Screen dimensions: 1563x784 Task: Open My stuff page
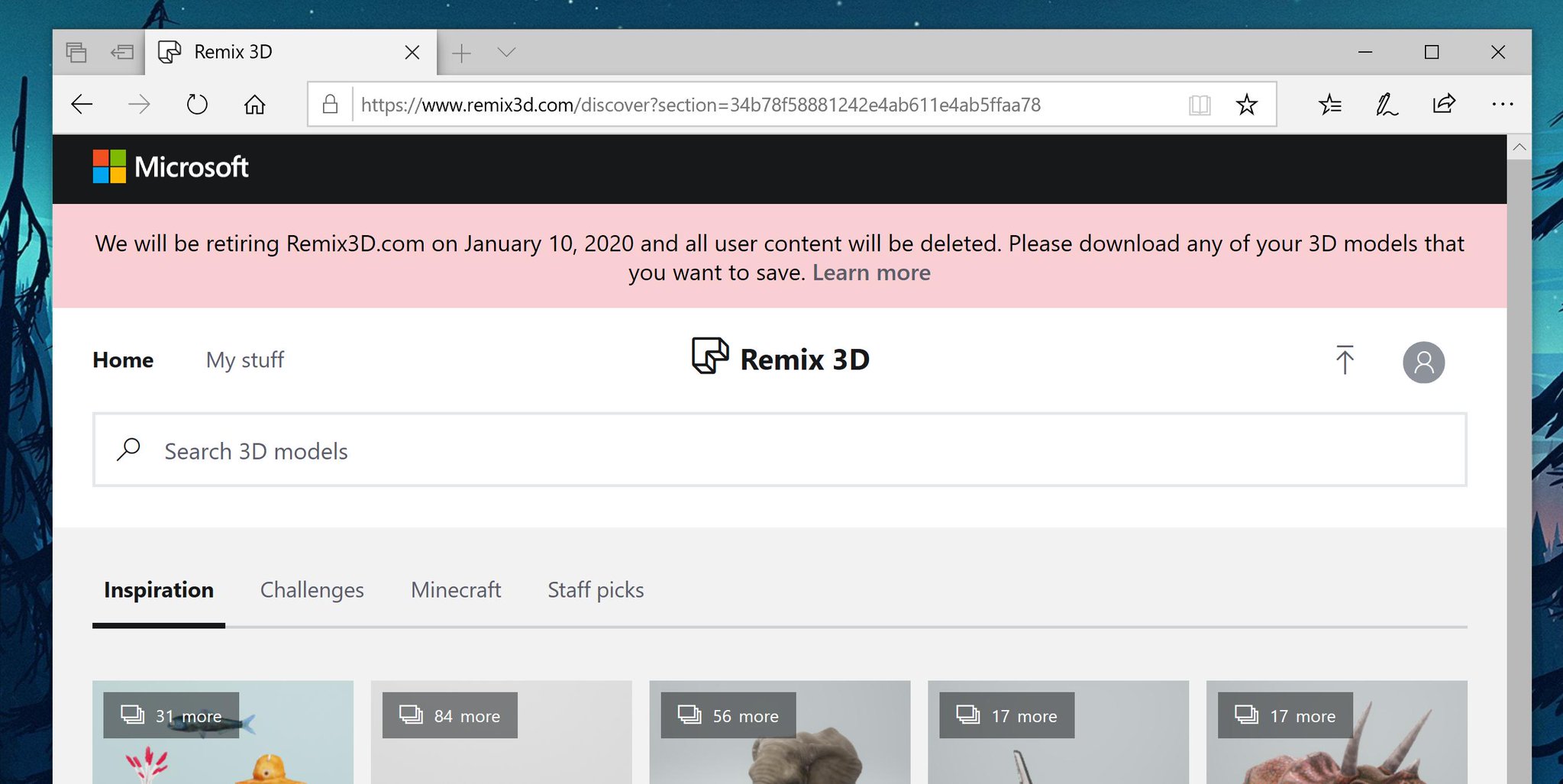click(x=244, y=360)
